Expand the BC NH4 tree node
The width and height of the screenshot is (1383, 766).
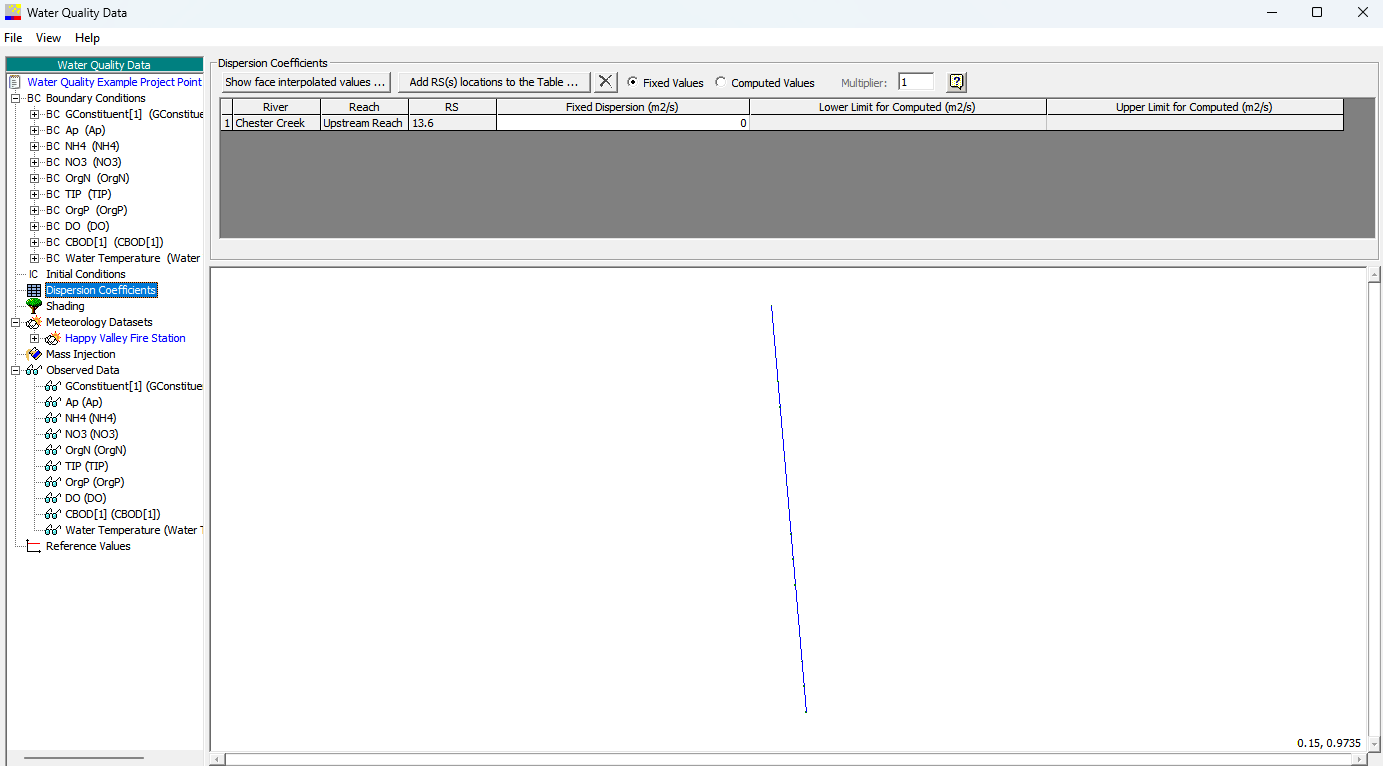coord(34,146)
